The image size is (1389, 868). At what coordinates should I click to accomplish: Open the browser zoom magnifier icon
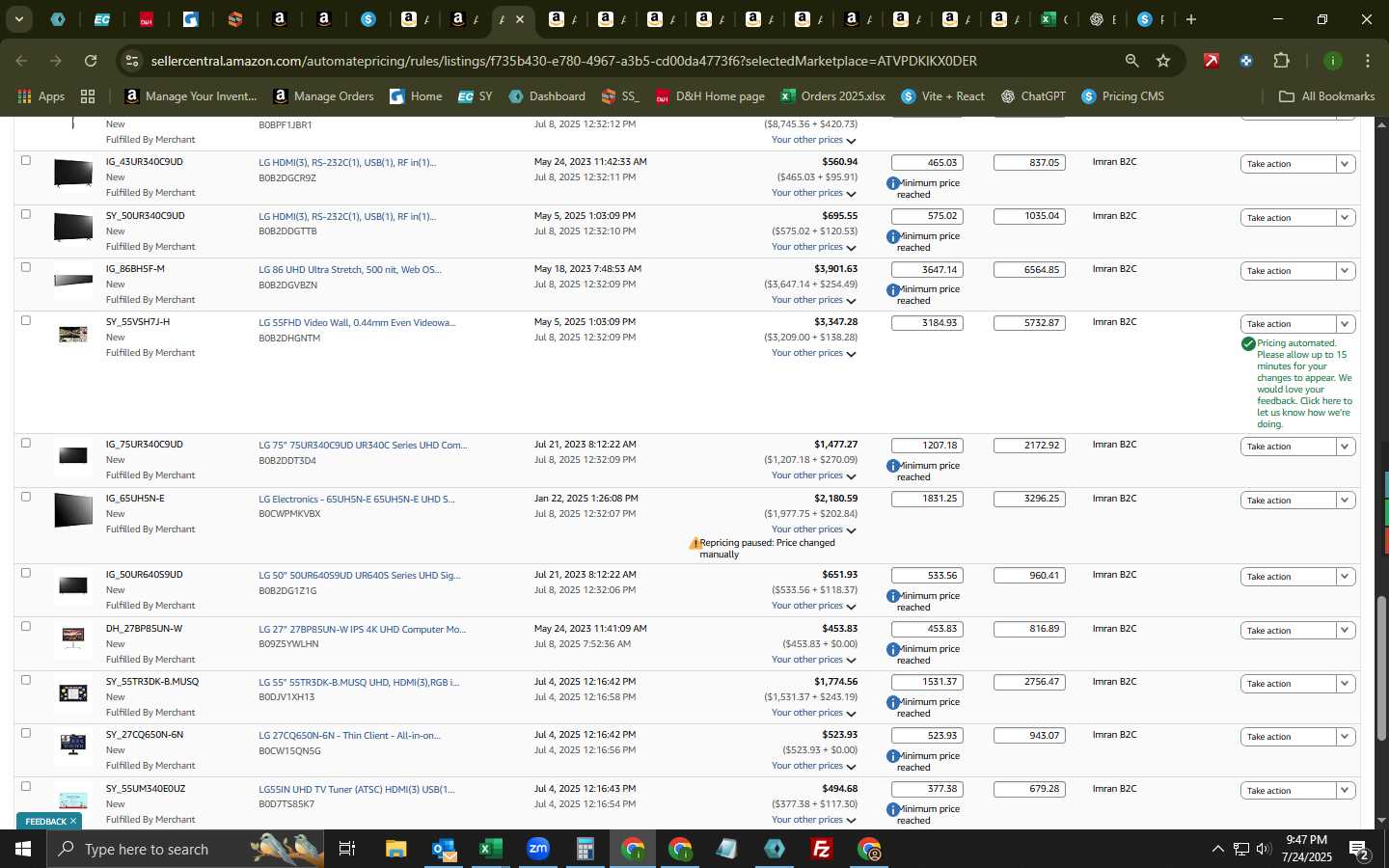pyautogui.click(x=1131, y=61)
